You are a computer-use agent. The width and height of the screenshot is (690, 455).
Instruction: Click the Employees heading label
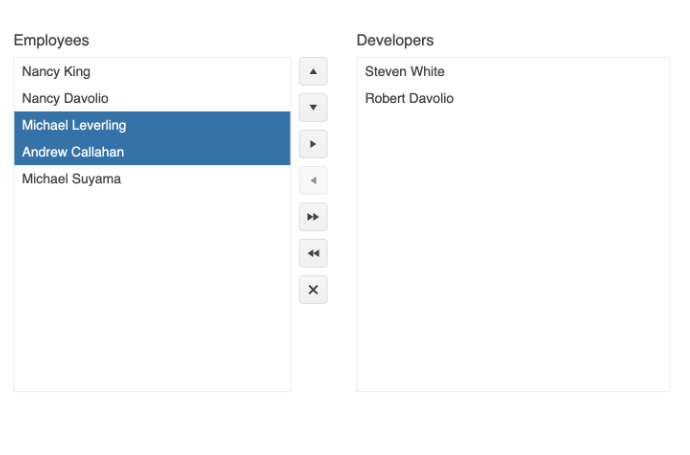51,41
